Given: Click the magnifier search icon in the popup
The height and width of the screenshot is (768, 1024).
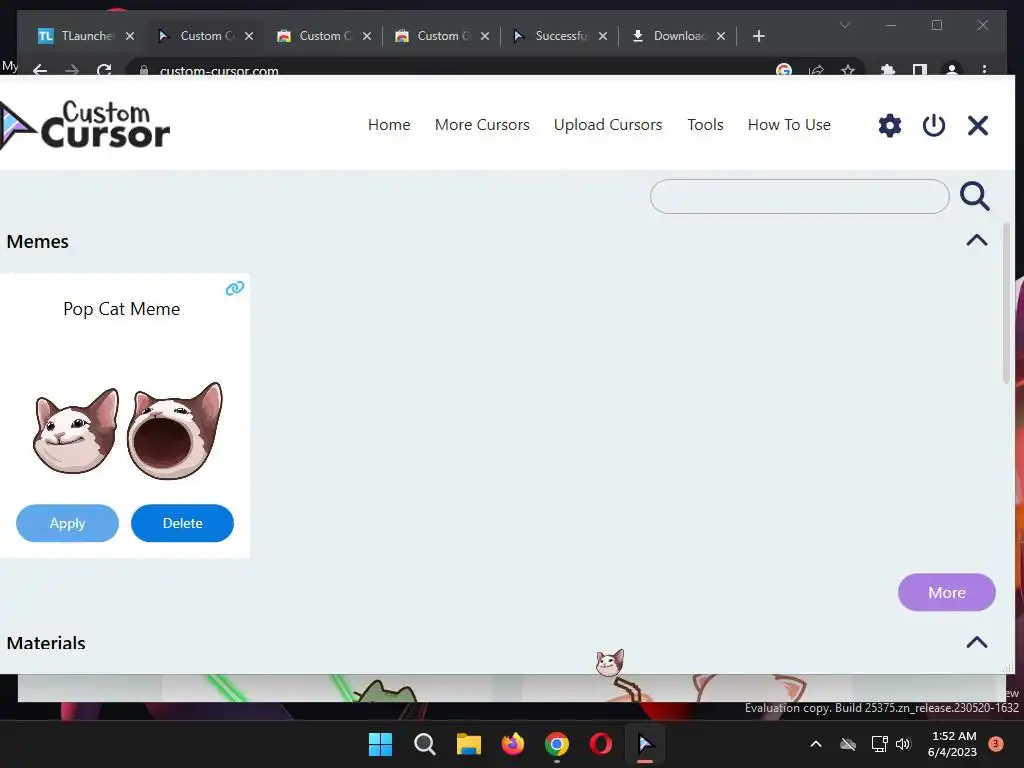Looking at the screenshot, I should coord(974,196).
